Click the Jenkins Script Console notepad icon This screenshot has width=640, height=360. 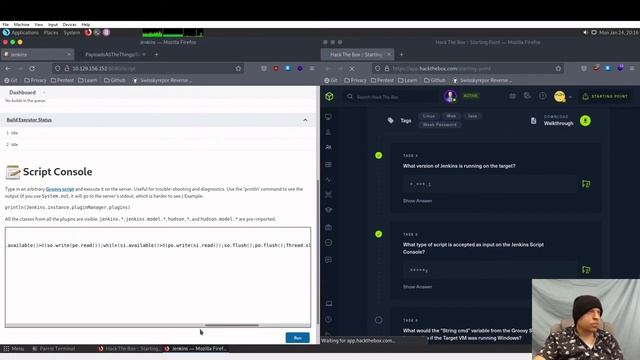click(x=13, y=172)
